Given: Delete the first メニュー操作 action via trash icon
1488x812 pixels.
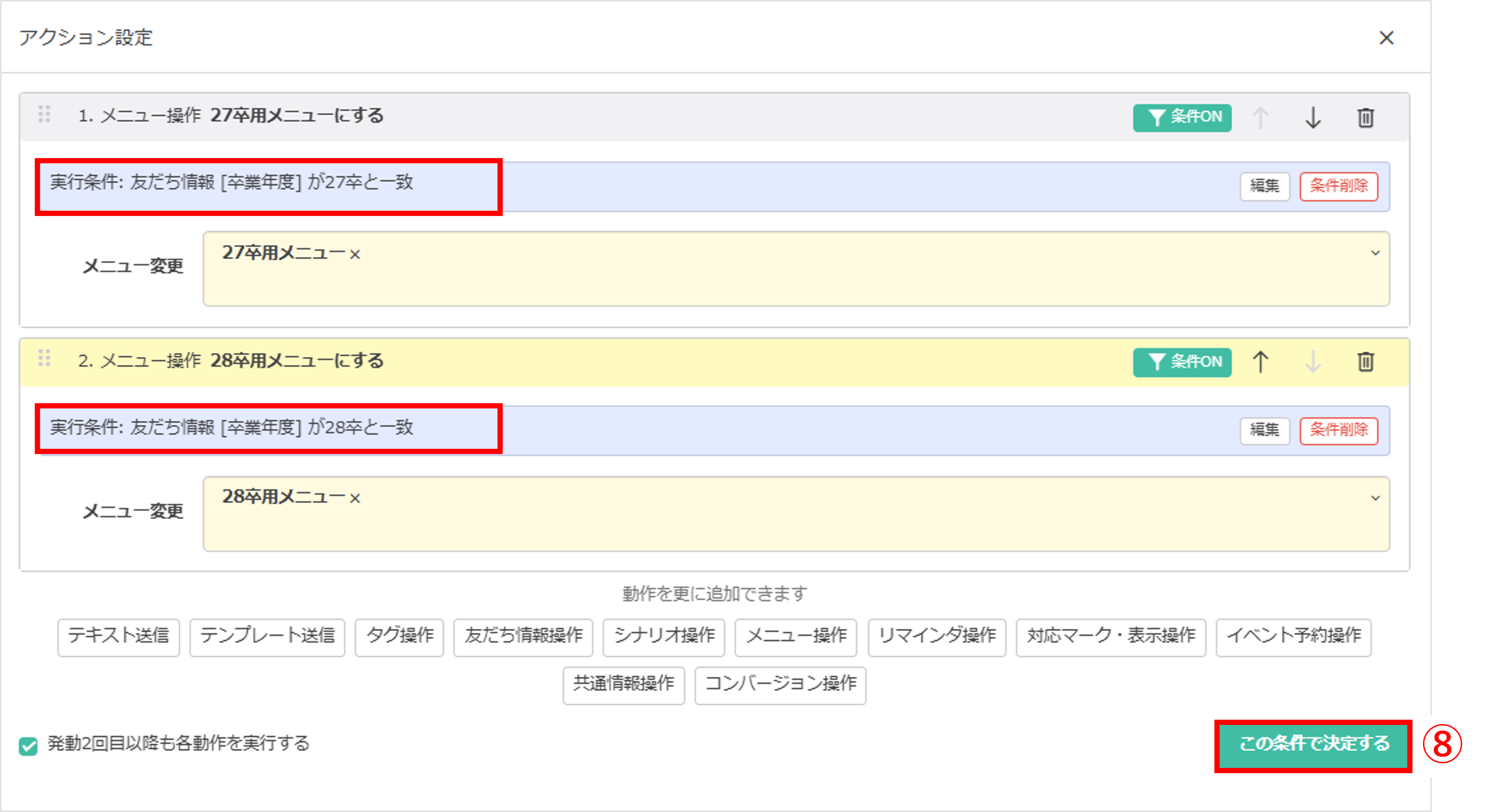Looking at the screenshot, I should pos(1366,117).
